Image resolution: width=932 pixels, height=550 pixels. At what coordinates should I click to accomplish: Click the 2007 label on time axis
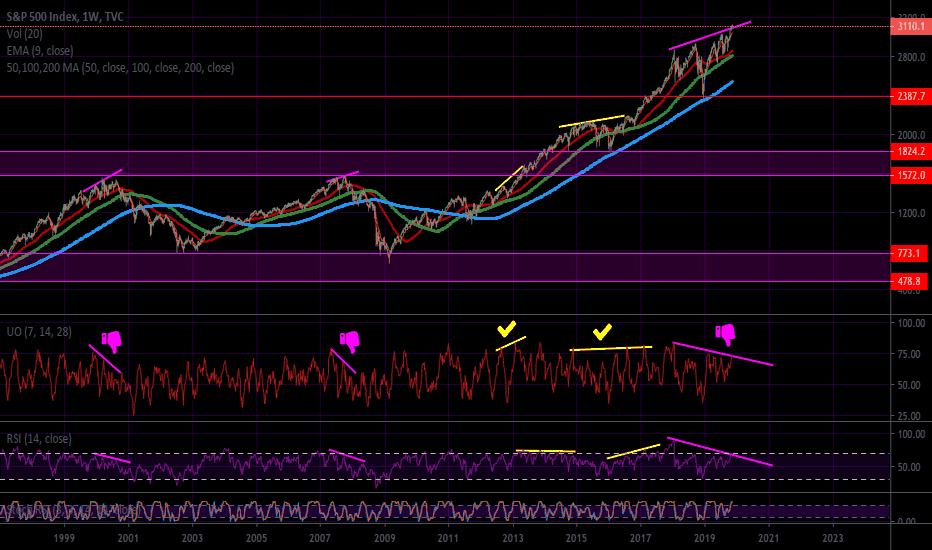tap(320, 538)
